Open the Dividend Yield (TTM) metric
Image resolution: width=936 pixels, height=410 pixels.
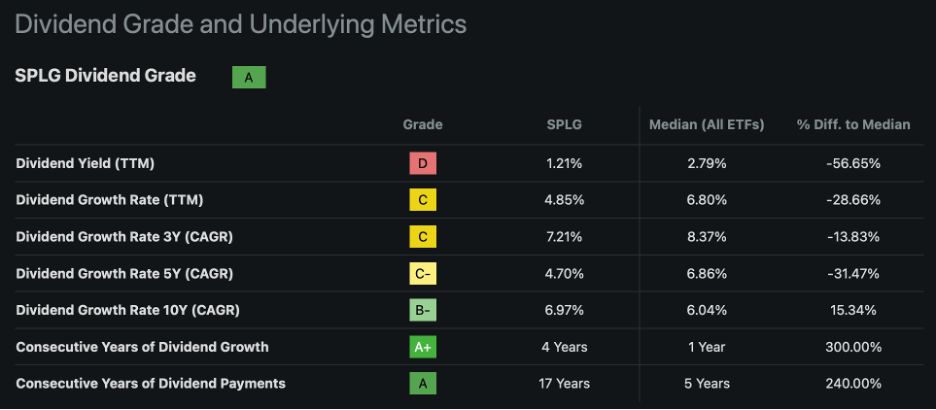[85, 163]
